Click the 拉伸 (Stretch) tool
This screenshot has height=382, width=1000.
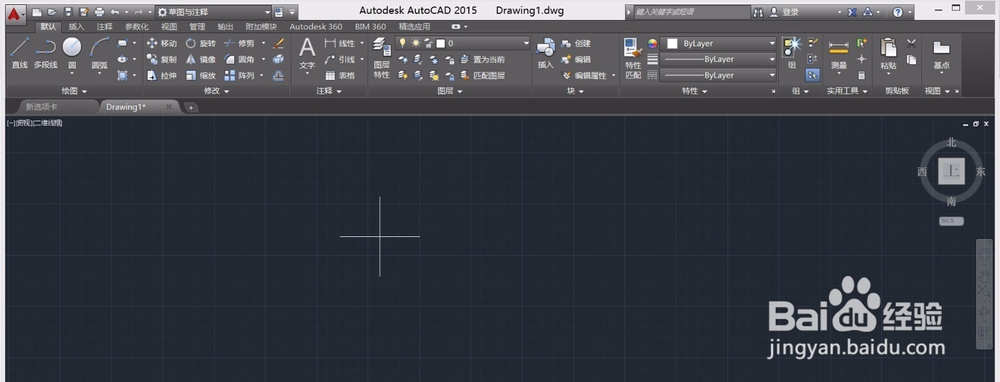click(161, 75)
